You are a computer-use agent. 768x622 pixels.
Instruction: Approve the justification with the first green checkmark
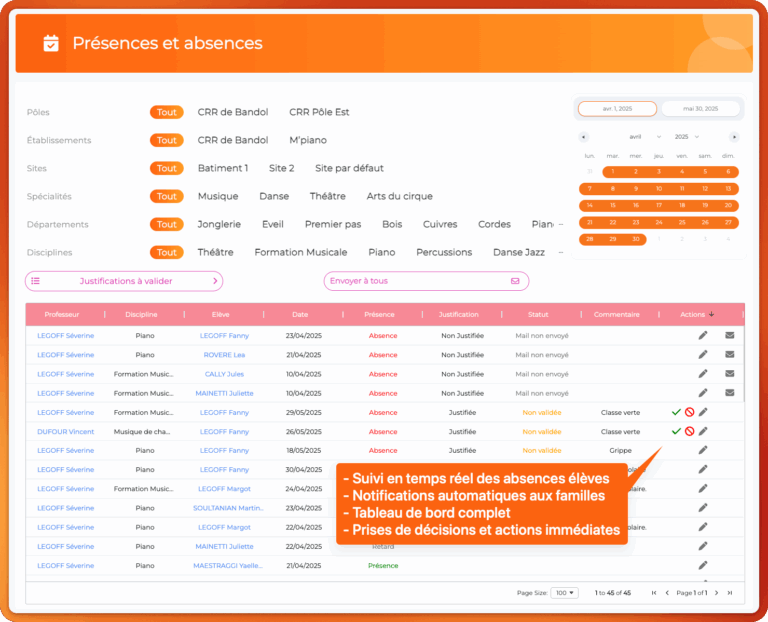[x=676, y=412]
